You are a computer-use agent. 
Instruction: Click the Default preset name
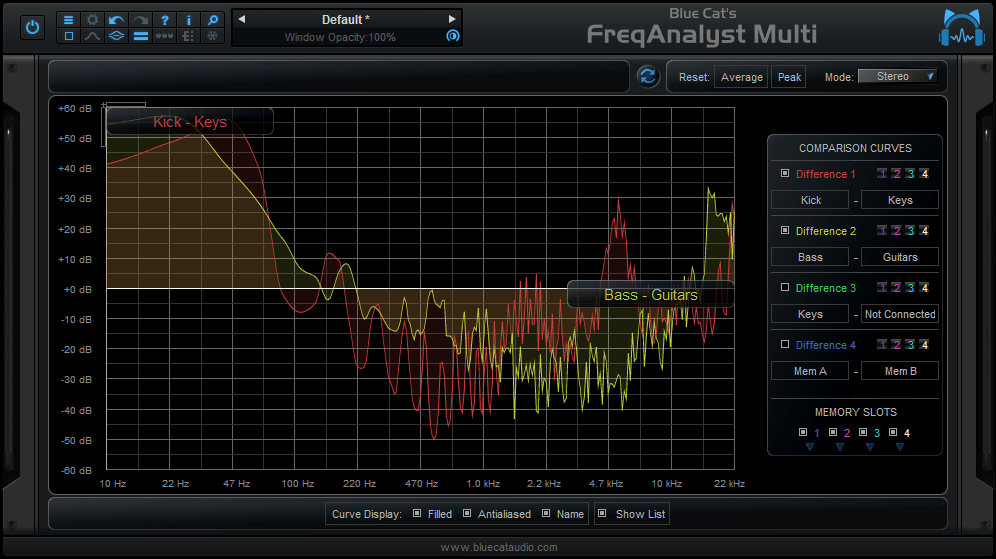click(x=346, y=20)
